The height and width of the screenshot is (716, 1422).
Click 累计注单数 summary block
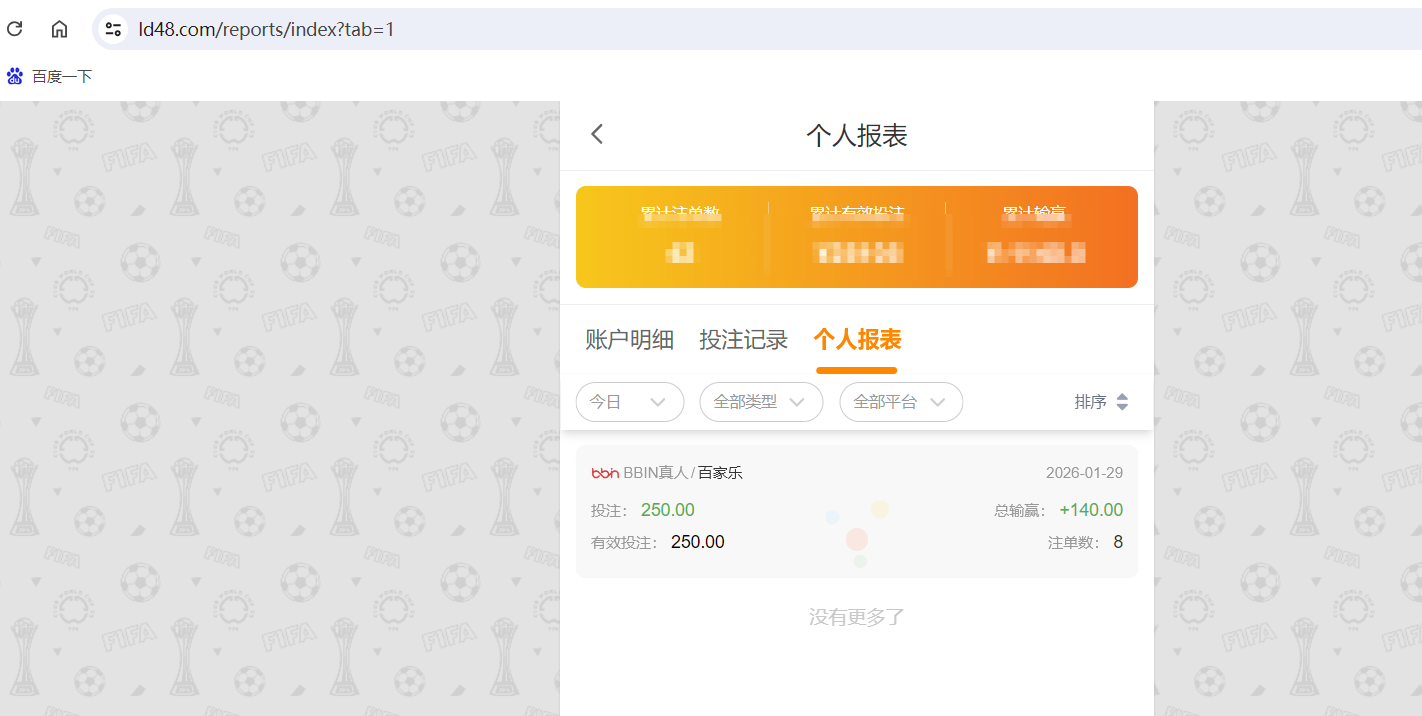pyautogui.click(x=680, y=235)
